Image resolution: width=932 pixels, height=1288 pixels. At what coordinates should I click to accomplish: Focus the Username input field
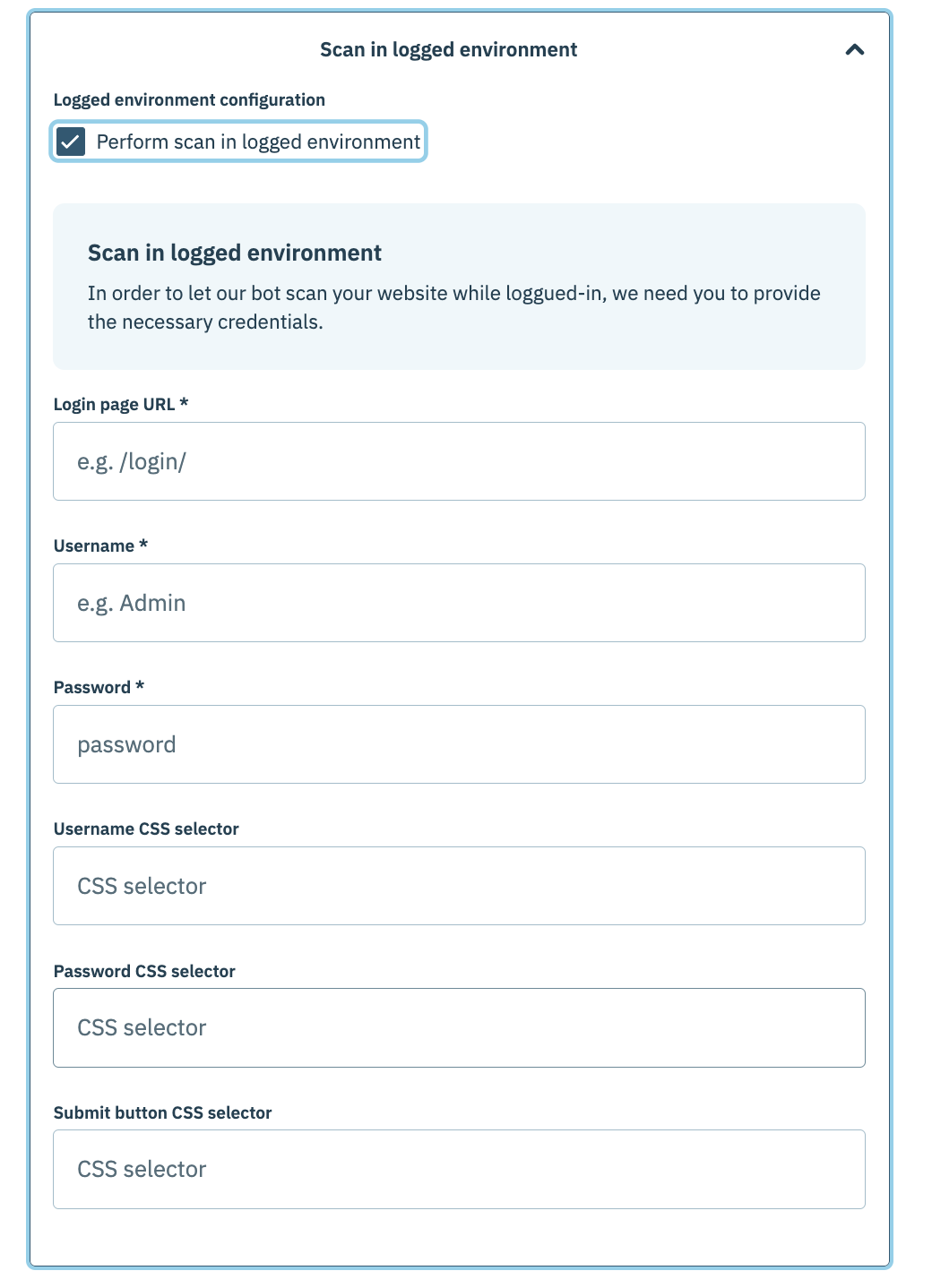coord(459,602)
